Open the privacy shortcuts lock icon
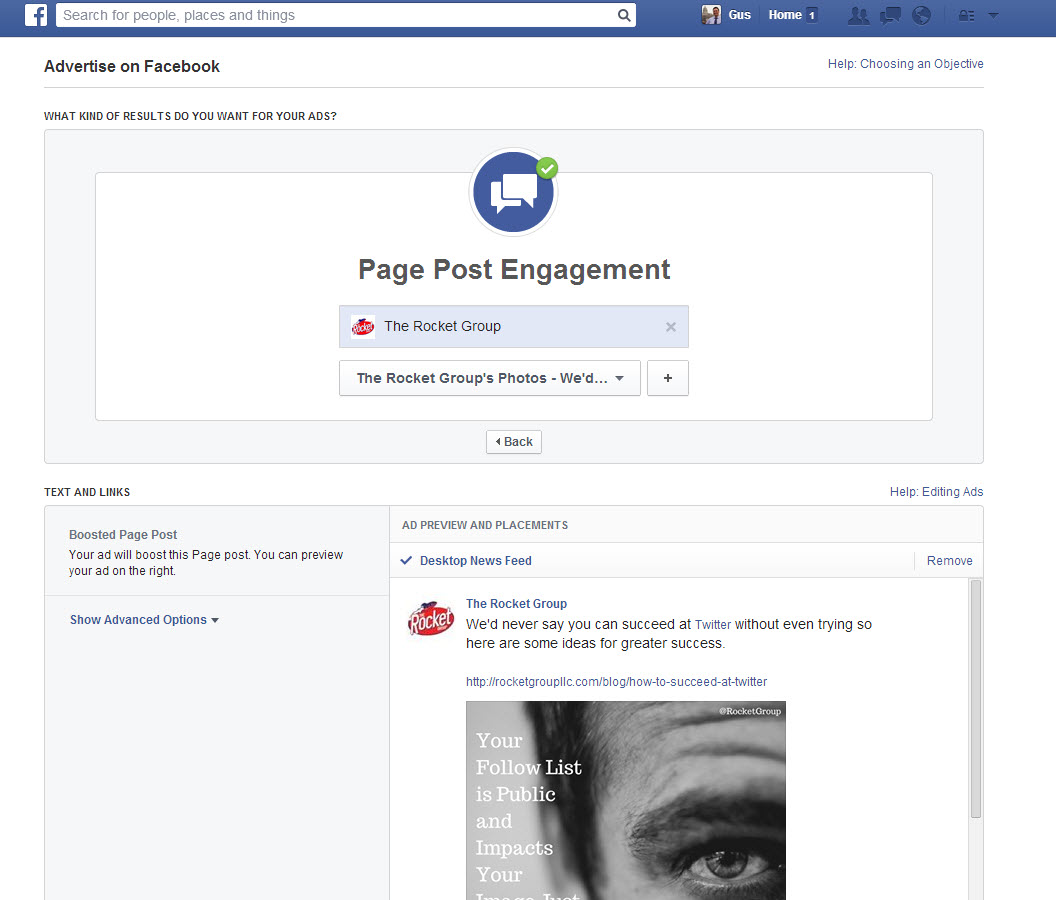Screen dimensions: 1056x900 (966, 15)
